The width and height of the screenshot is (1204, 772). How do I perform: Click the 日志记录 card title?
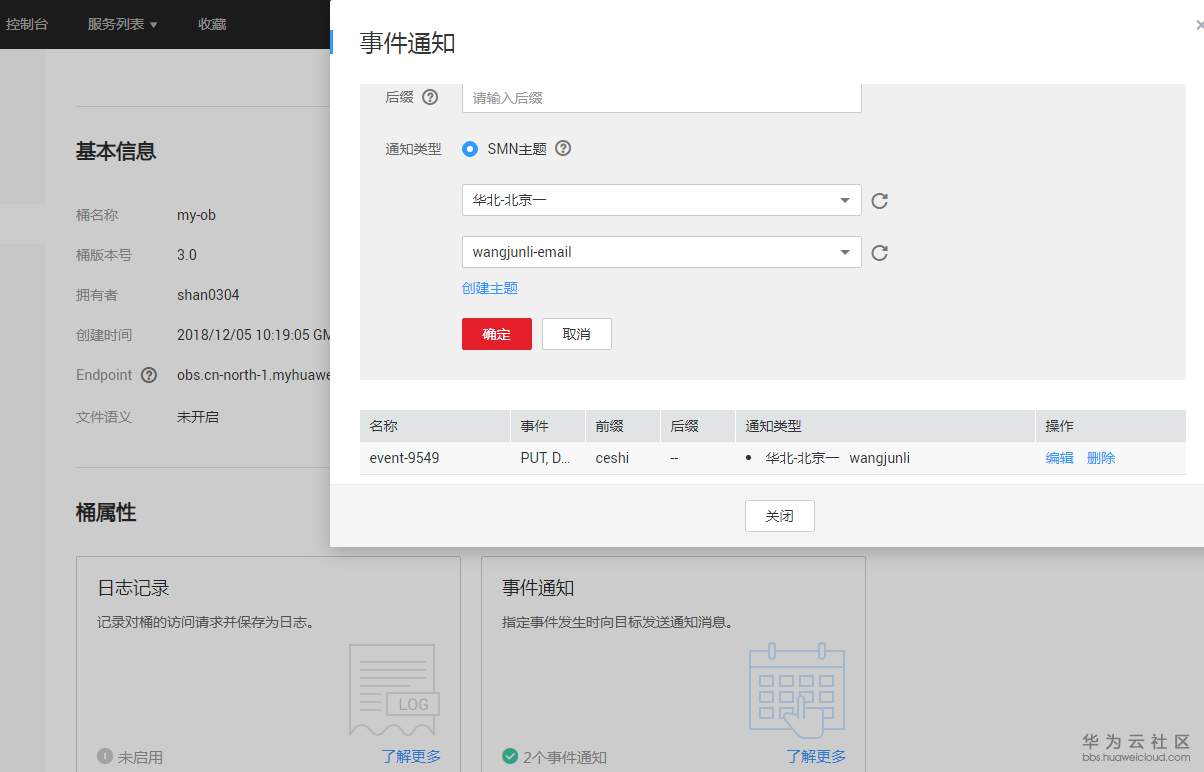click(x=133, y=588)
